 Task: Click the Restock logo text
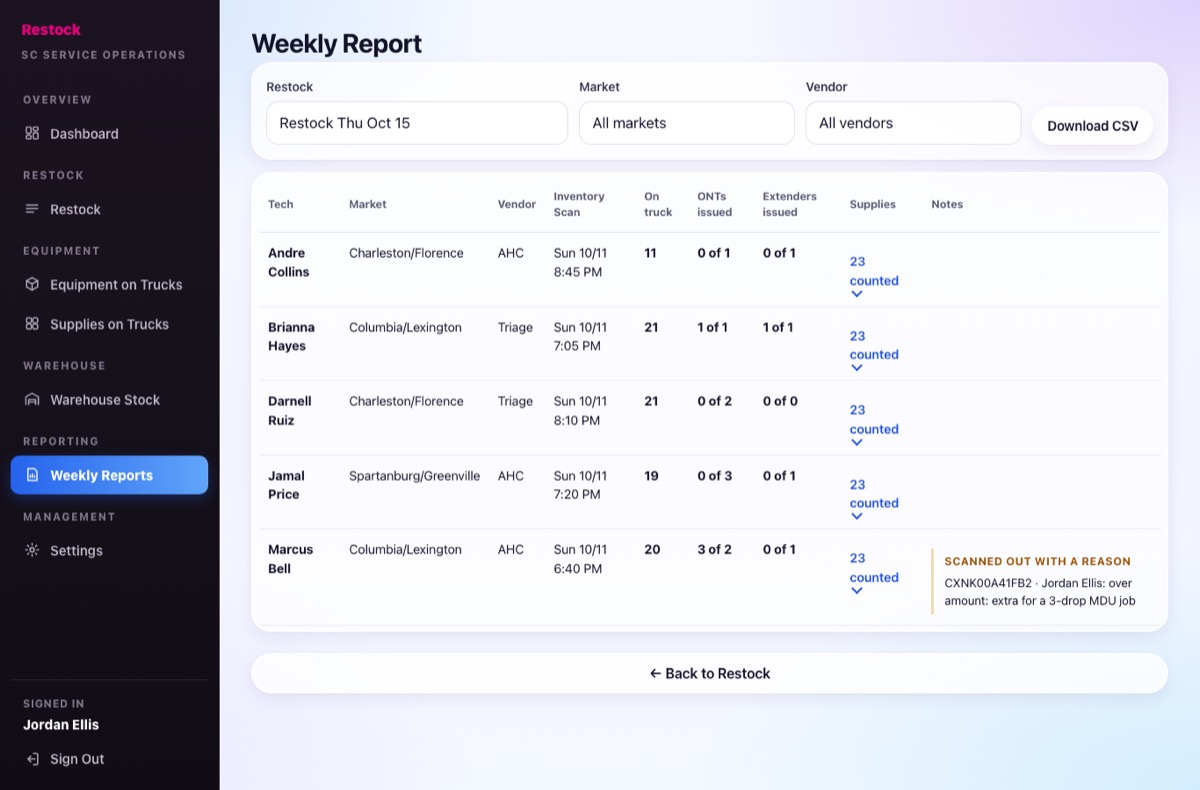point(51,30)
